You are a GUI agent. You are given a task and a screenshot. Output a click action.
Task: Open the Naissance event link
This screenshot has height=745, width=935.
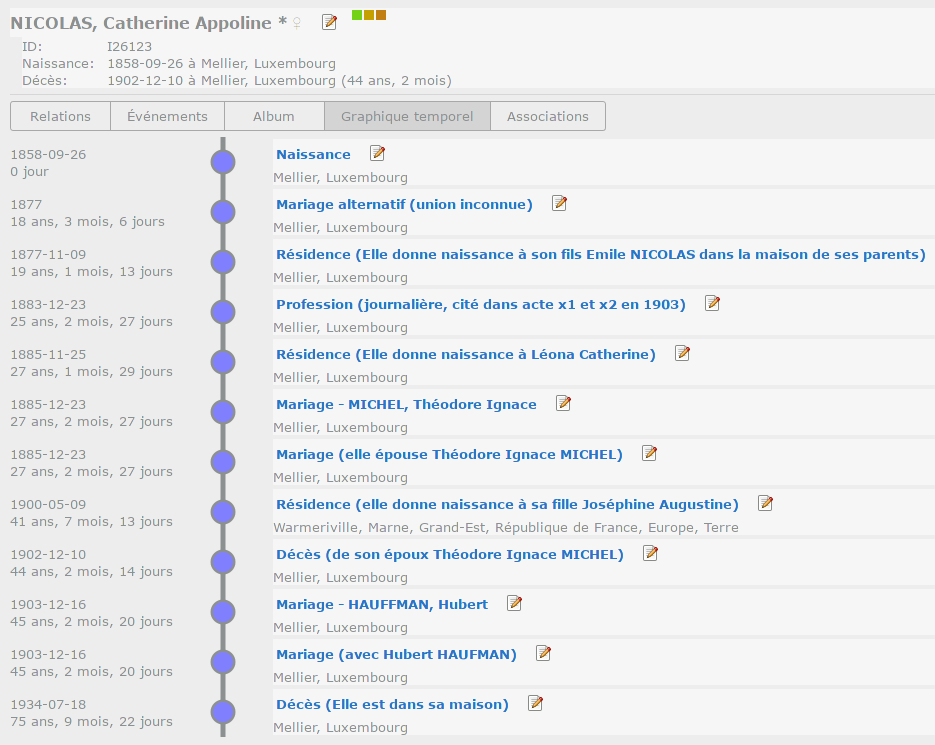[x=313, y=154]
